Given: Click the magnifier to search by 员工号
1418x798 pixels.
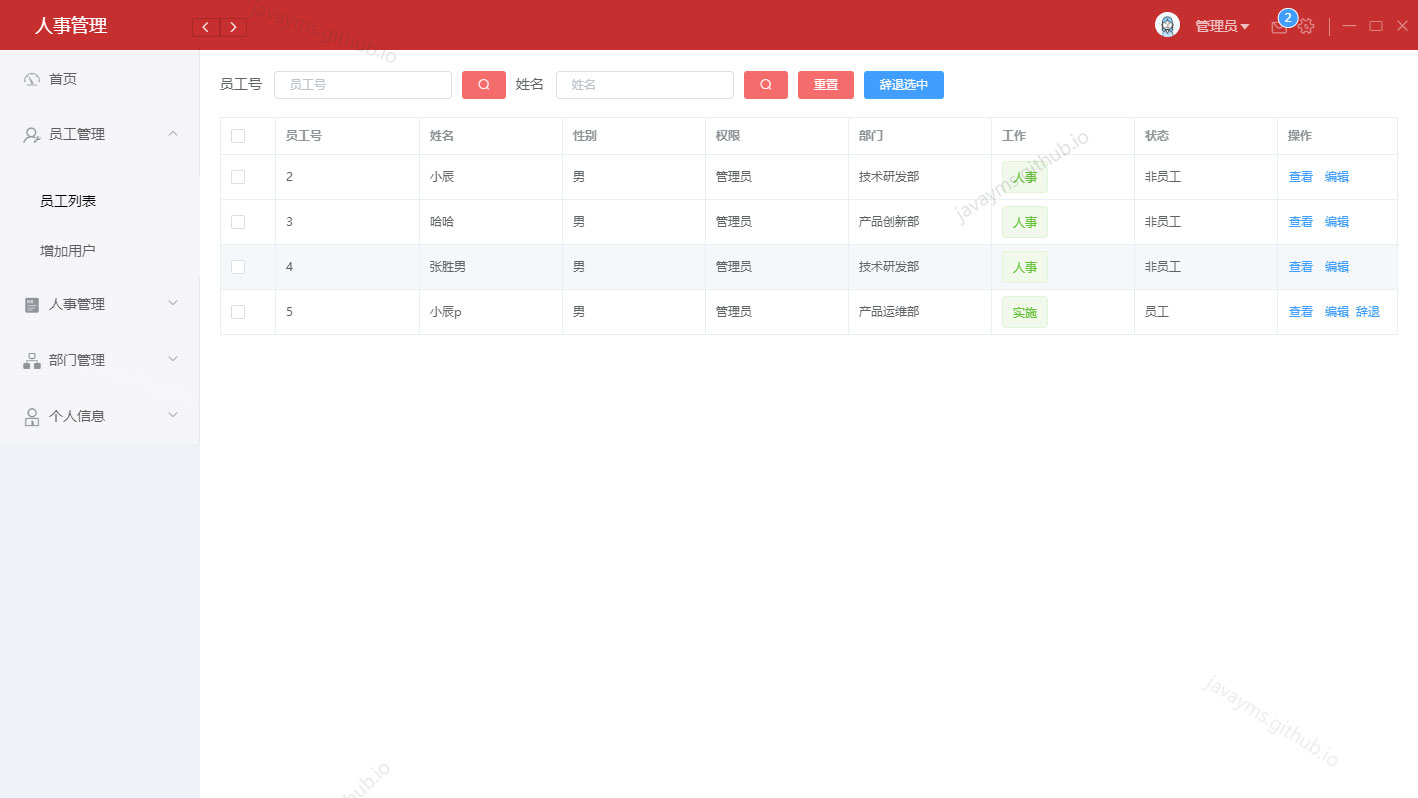Looking at the screenshot, I should point(483,85).
